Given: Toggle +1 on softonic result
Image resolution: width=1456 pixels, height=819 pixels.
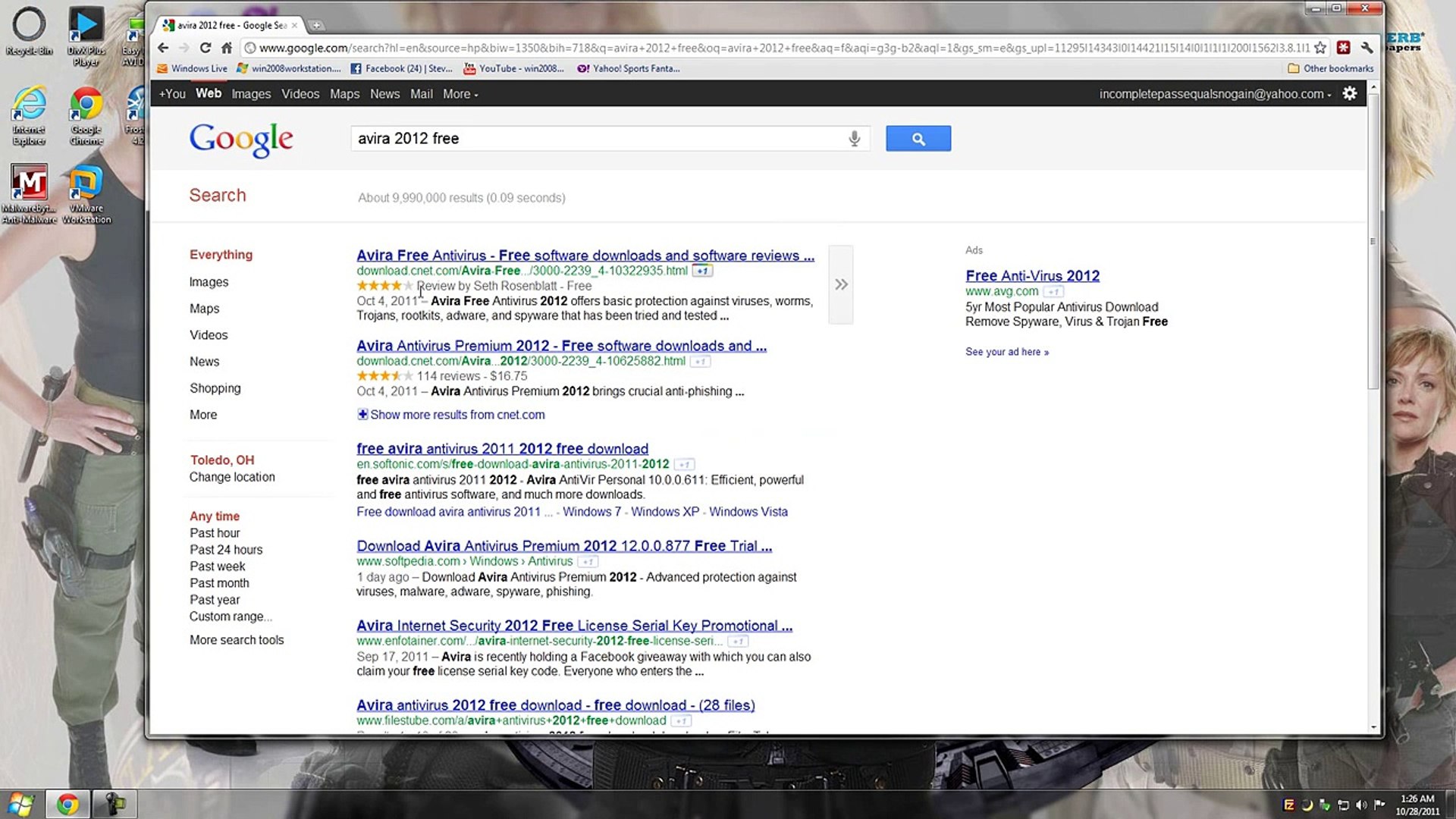Looking at the screenshot, I should point(684,464).
